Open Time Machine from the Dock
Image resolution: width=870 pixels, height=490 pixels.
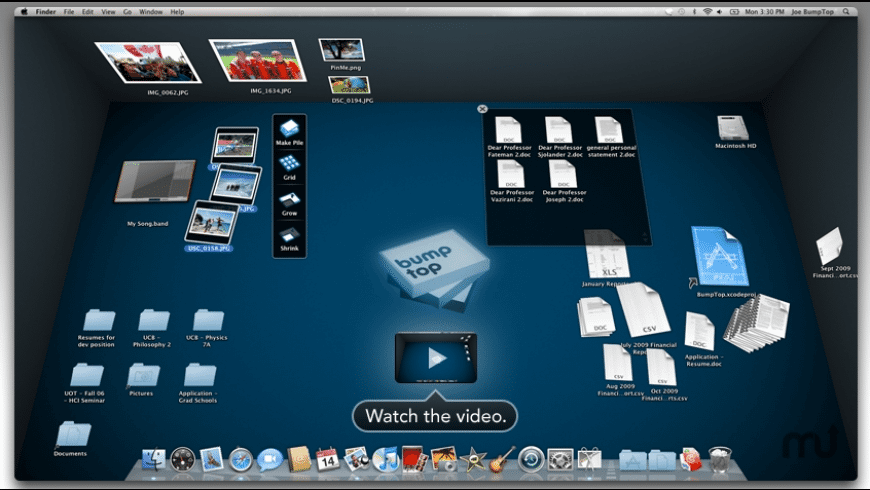[x=531, y=459]
